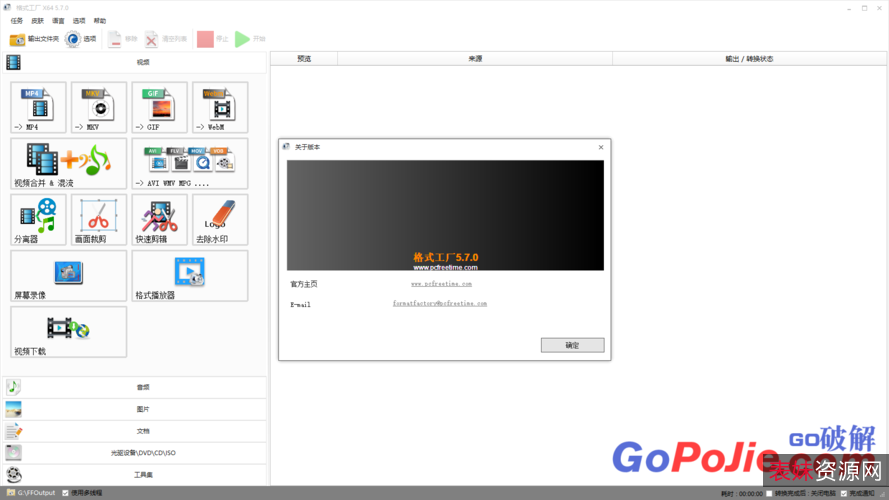Click the red 停止 stop icon
Viewport: 889px width, 500px height.
[205, 39]
